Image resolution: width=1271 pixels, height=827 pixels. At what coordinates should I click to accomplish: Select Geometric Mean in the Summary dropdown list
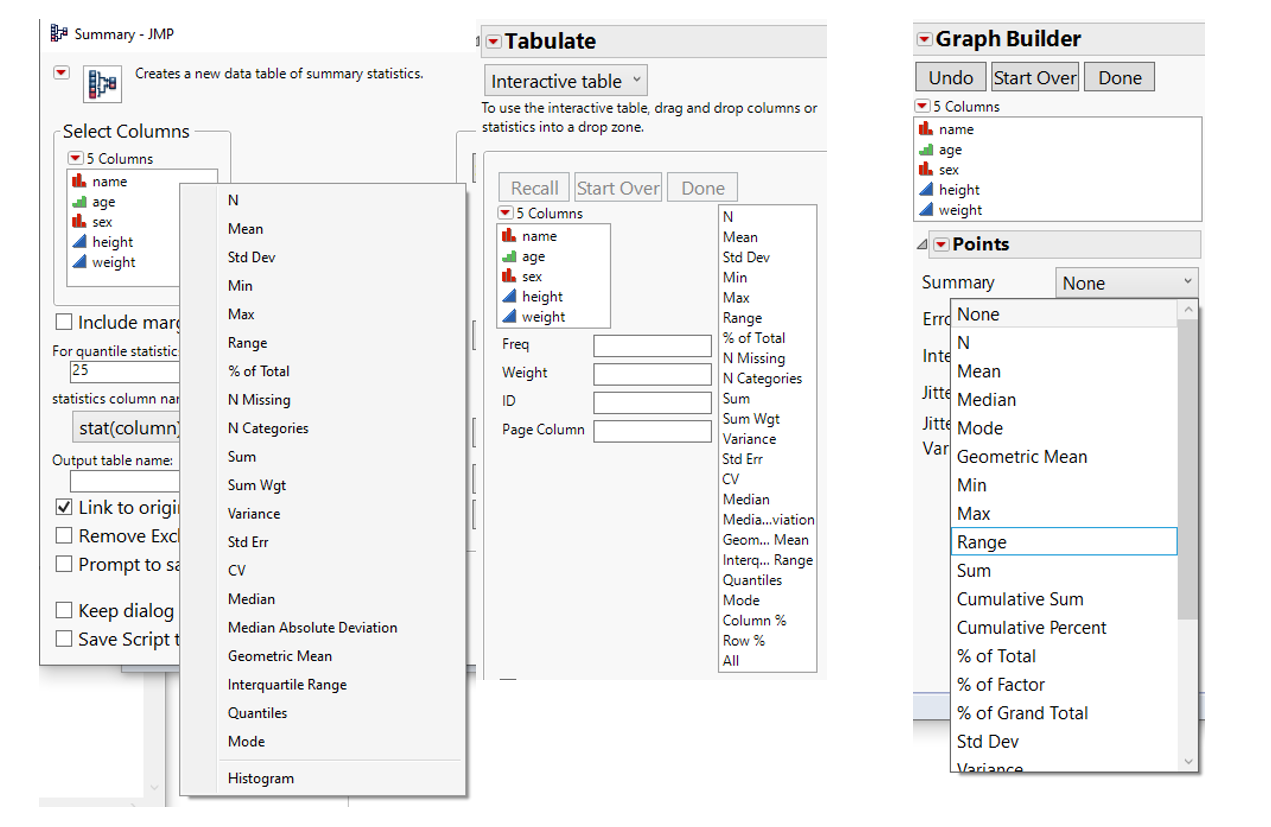pos(1021,457)
